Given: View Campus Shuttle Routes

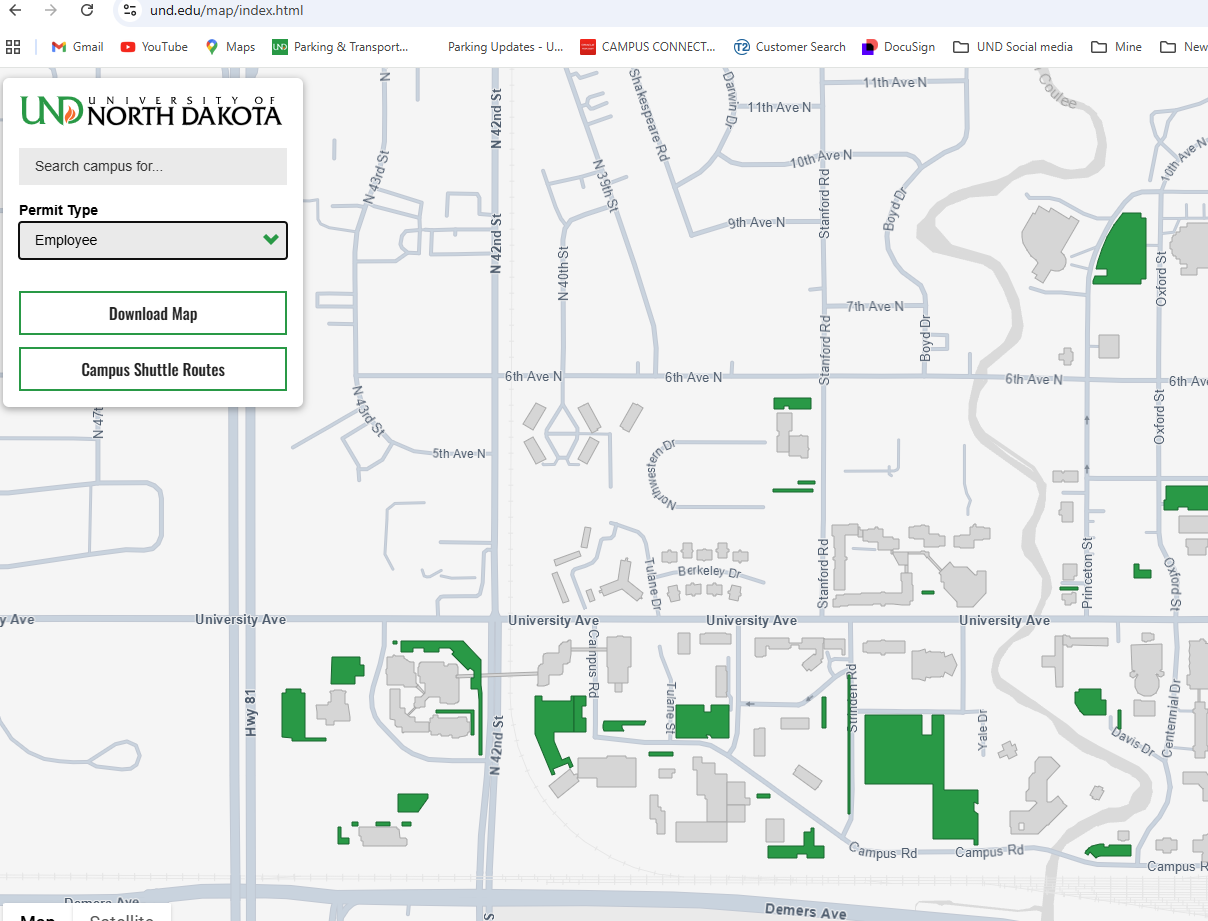Looking at the screenshot, I should tap(152, 369).
